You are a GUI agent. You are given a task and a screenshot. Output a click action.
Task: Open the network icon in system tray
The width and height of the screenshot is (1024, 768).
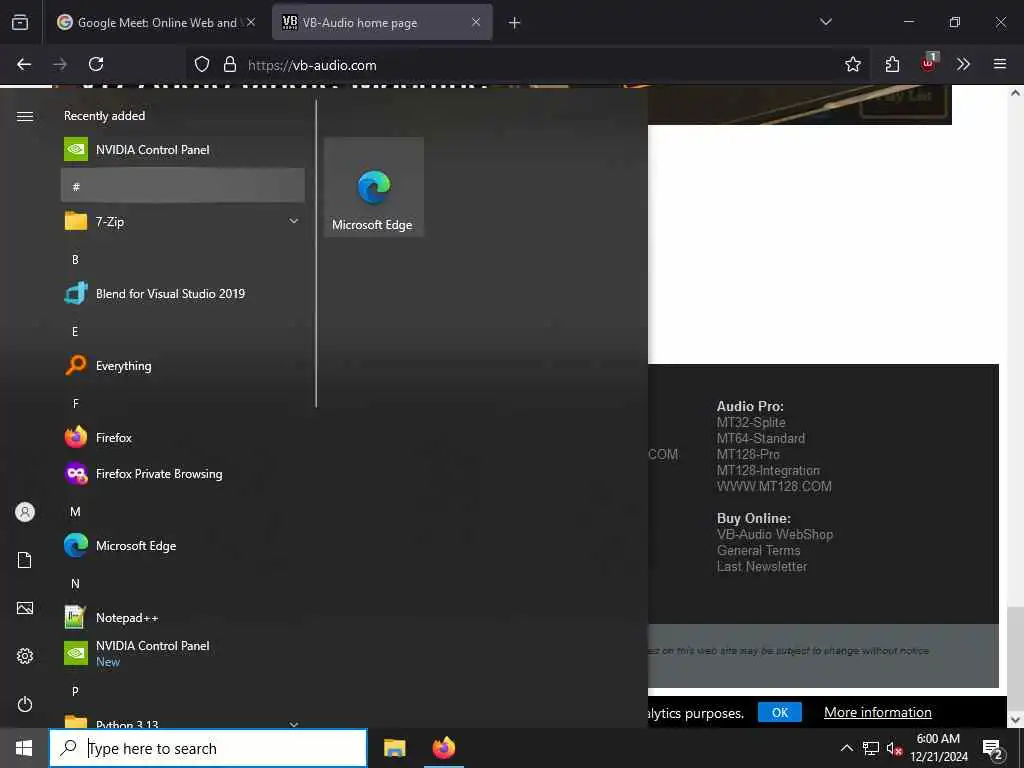871,748
